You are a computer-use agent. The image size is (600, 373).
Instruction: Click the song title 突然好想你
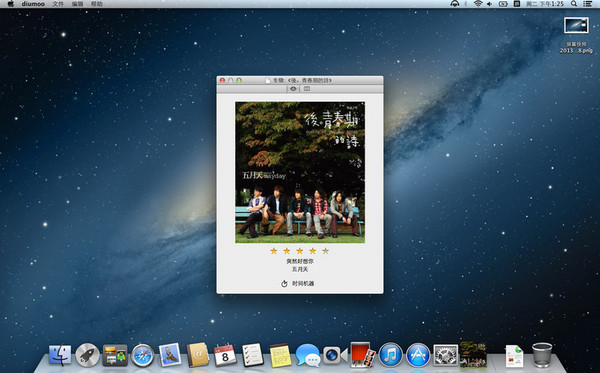coord(300,261)
